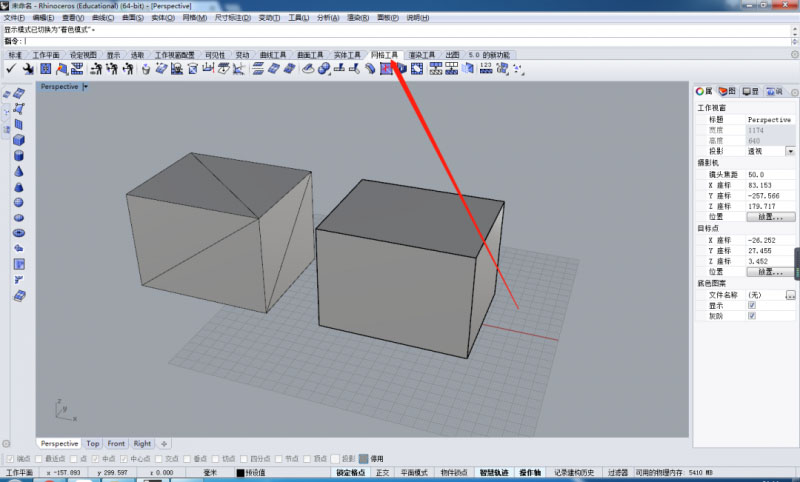Click the camera 位置 放置 button
This screenshot has width=800, height=482.
(x=771, y=216)
